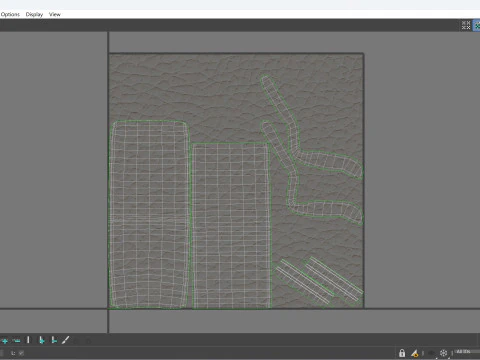Click the cyan plus with vertical line icon

42,340
